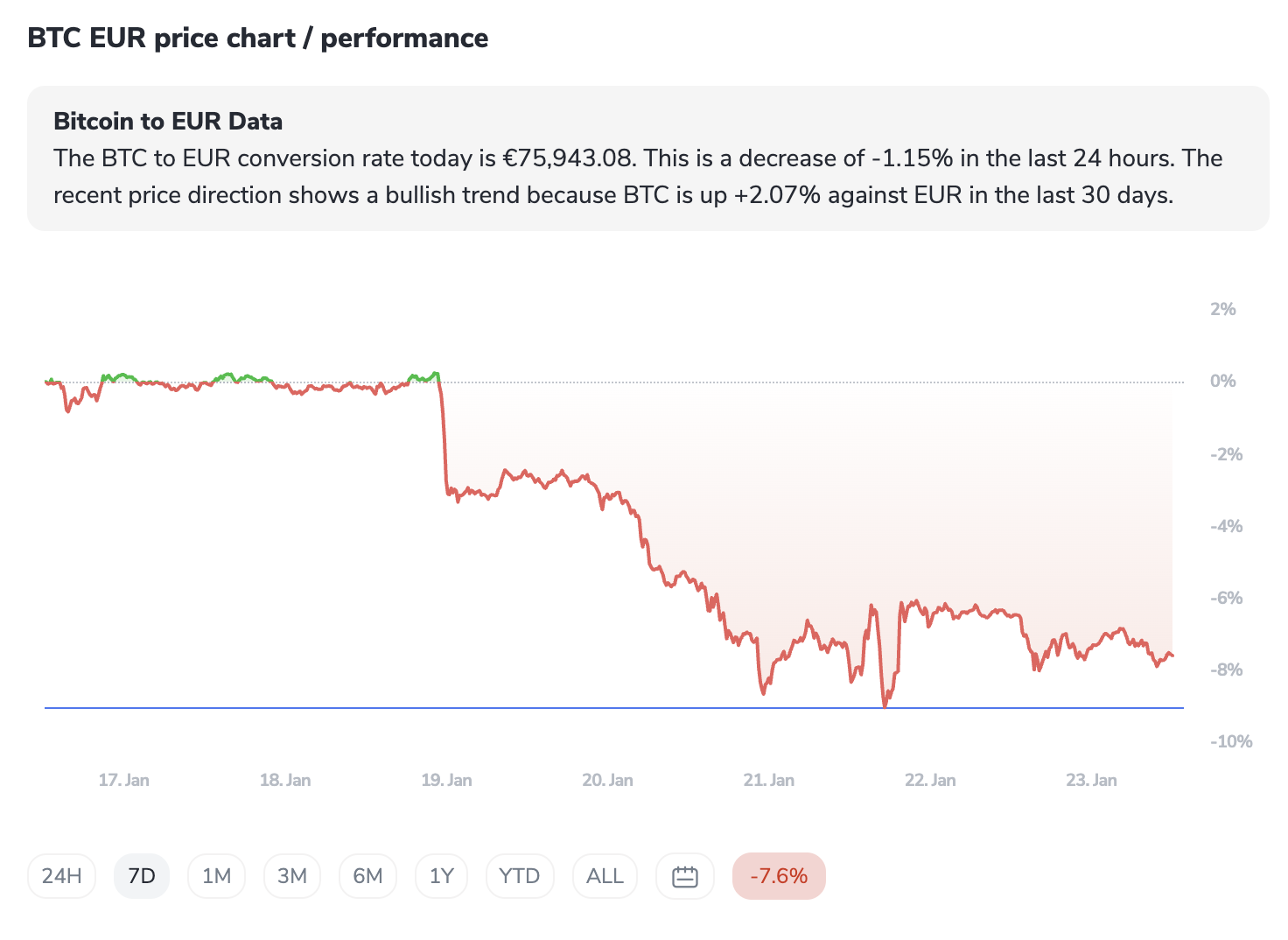Click the 23. Jan date label
Viewport: 1288px width, 940px height.
1091,780
